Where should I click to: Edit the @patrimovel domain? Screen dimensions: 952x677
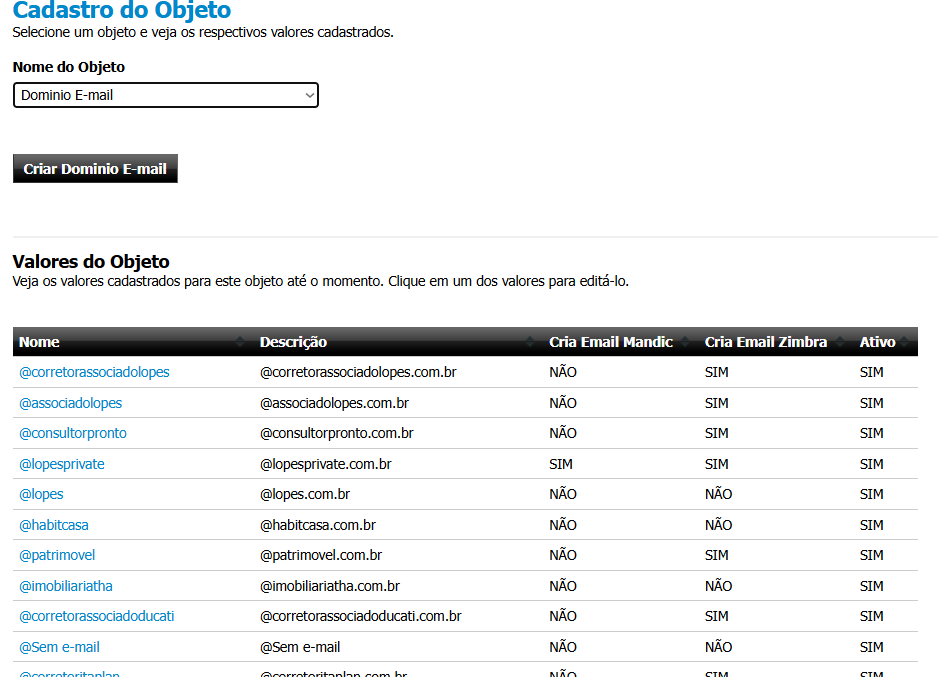pyautogui.click(x=57, y=555)
